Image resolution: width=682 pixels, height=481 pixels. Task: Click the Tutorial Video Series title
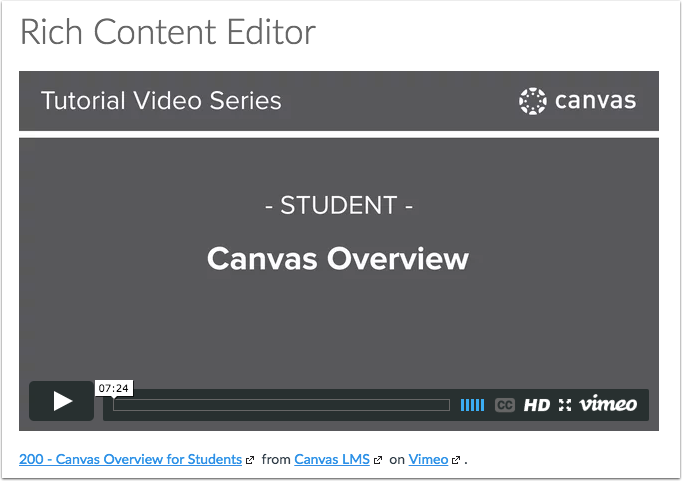click(x=161, y=101)
